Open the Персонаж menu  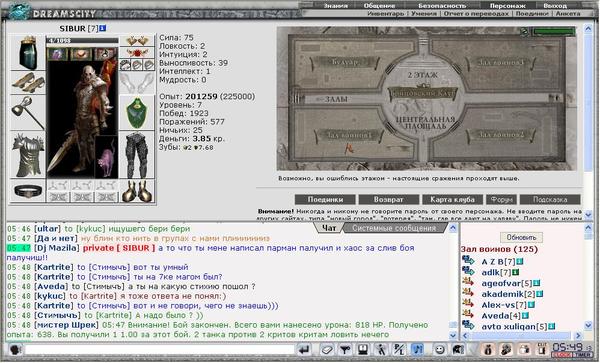508,5
